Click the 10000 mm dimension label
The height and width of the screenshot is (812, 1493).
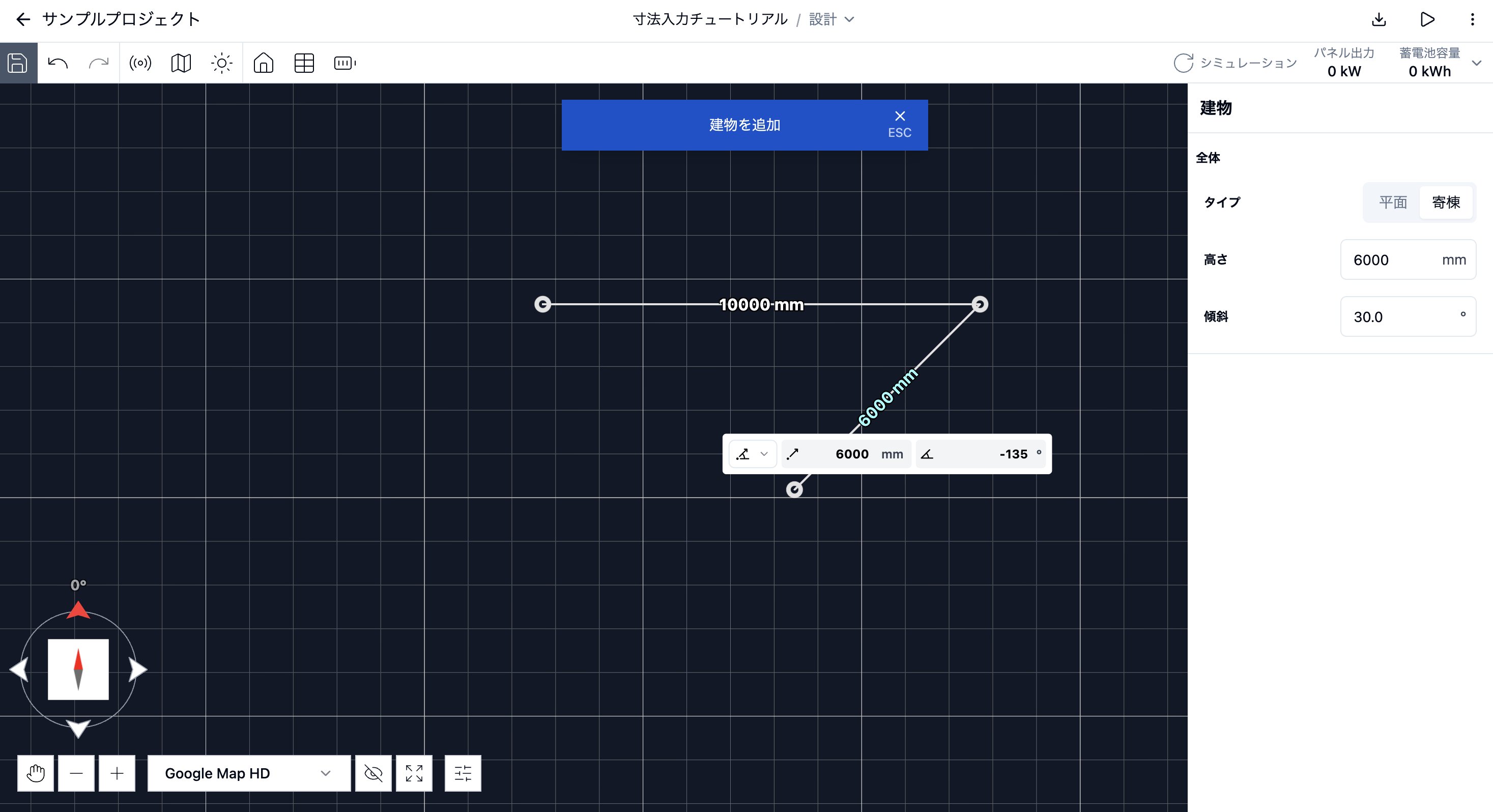[x=761, y=304]
